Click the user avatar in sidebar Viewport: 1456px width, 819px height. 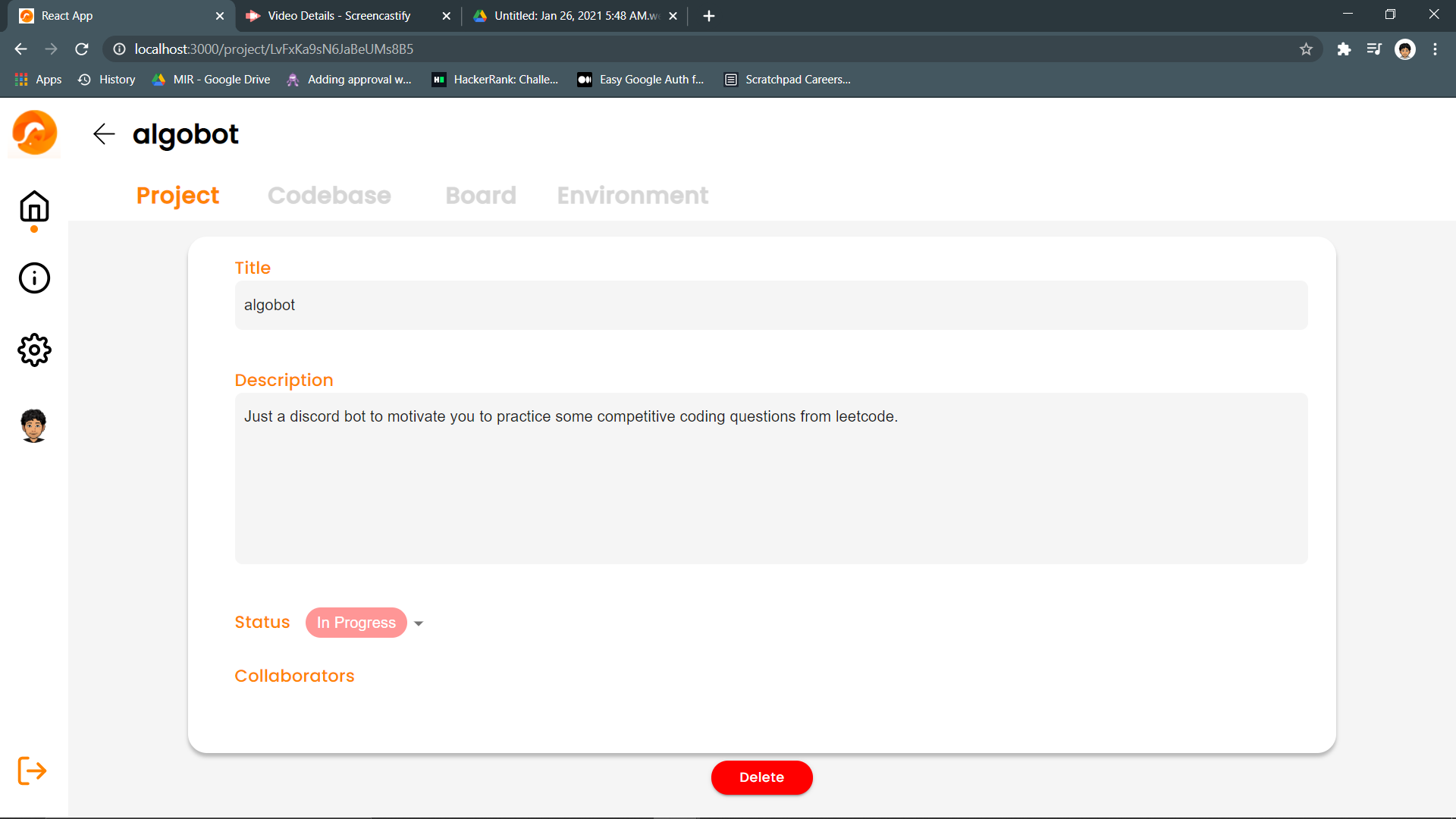34,425
